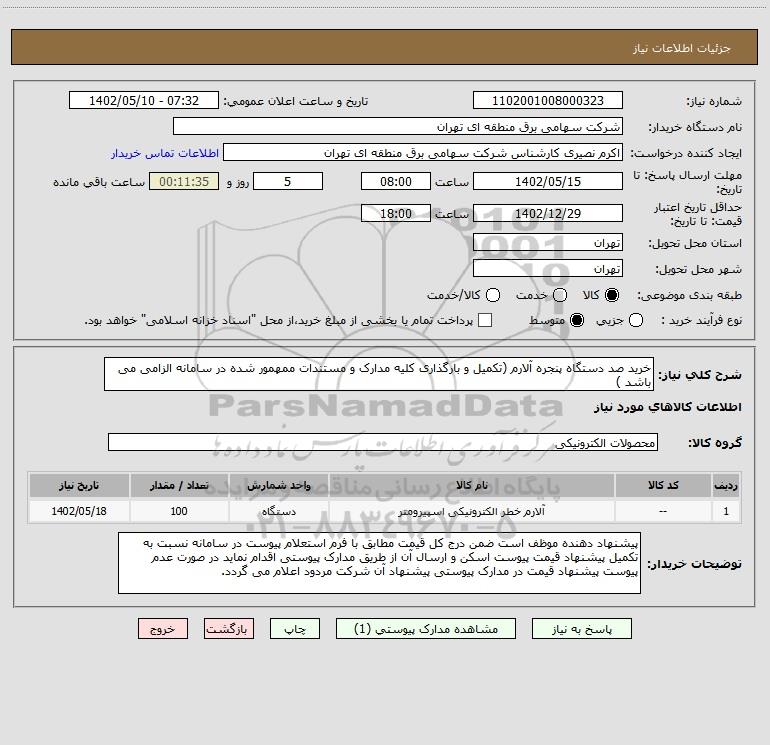Select the کالا/خدمت radio button
This screenshot has width=770, height=745.
pos(493,295)
